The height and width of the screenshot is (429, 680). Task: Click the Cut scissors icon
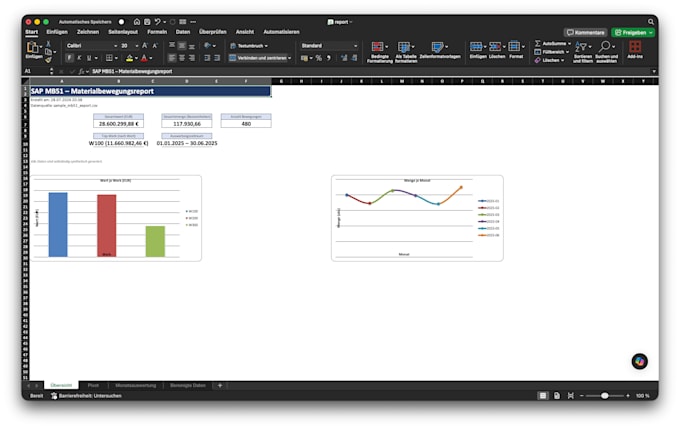pos(48,44)
